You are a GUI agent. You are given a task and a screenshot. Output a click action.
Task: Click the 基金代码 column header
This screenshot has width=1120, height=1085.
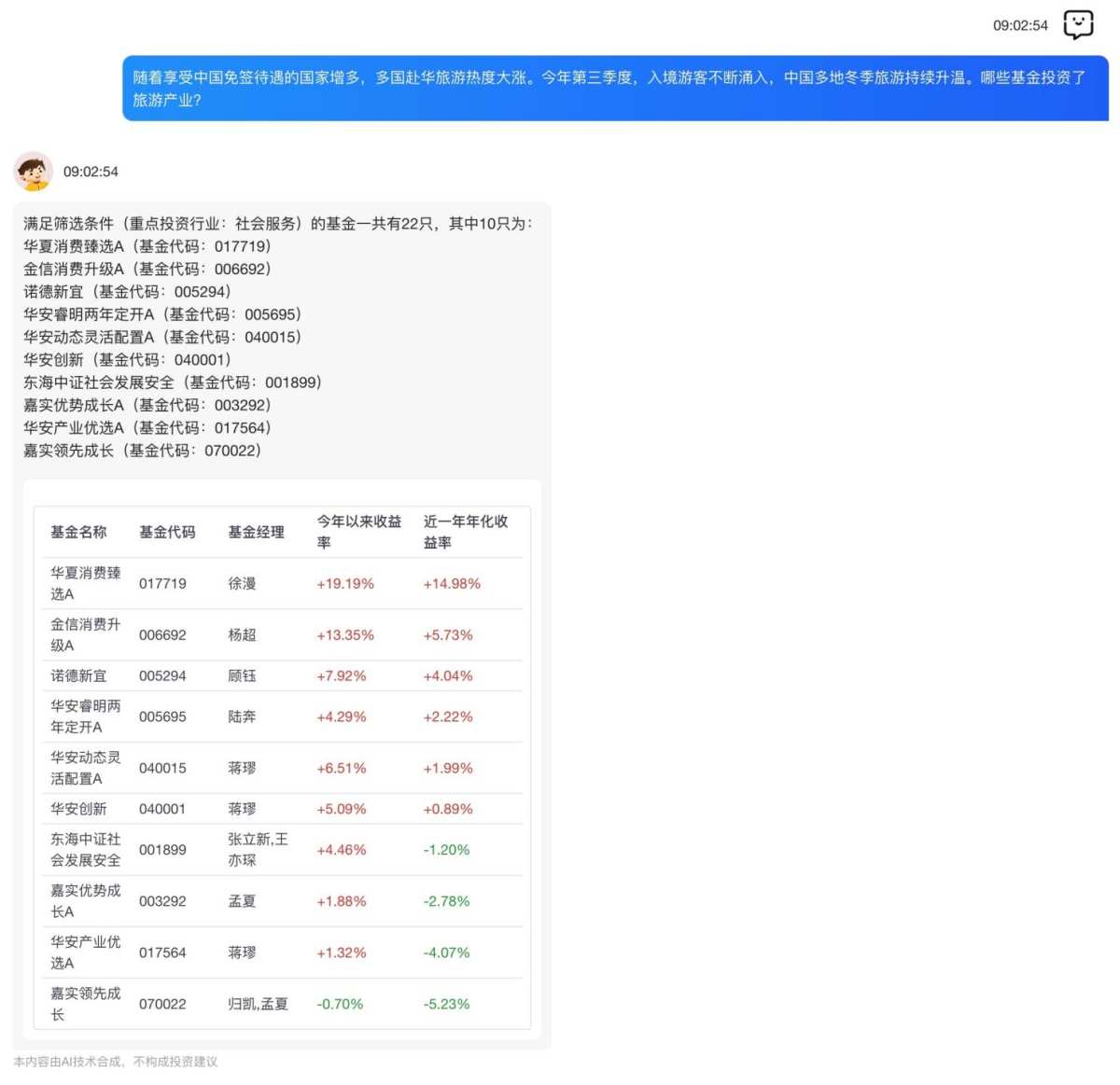click(167, 532)
